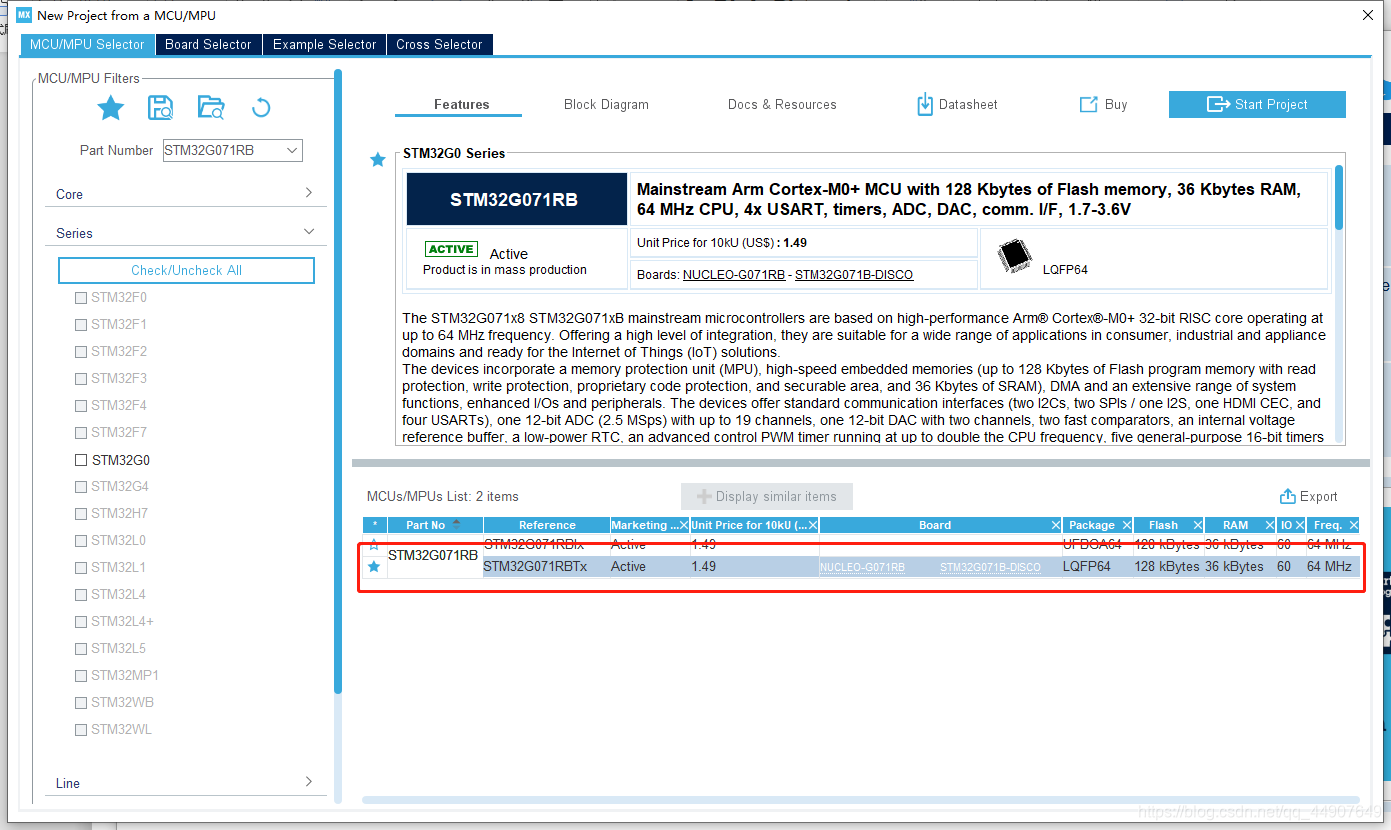
Task: Remove the Freq. column via its X
Action: coord(1354,525)
